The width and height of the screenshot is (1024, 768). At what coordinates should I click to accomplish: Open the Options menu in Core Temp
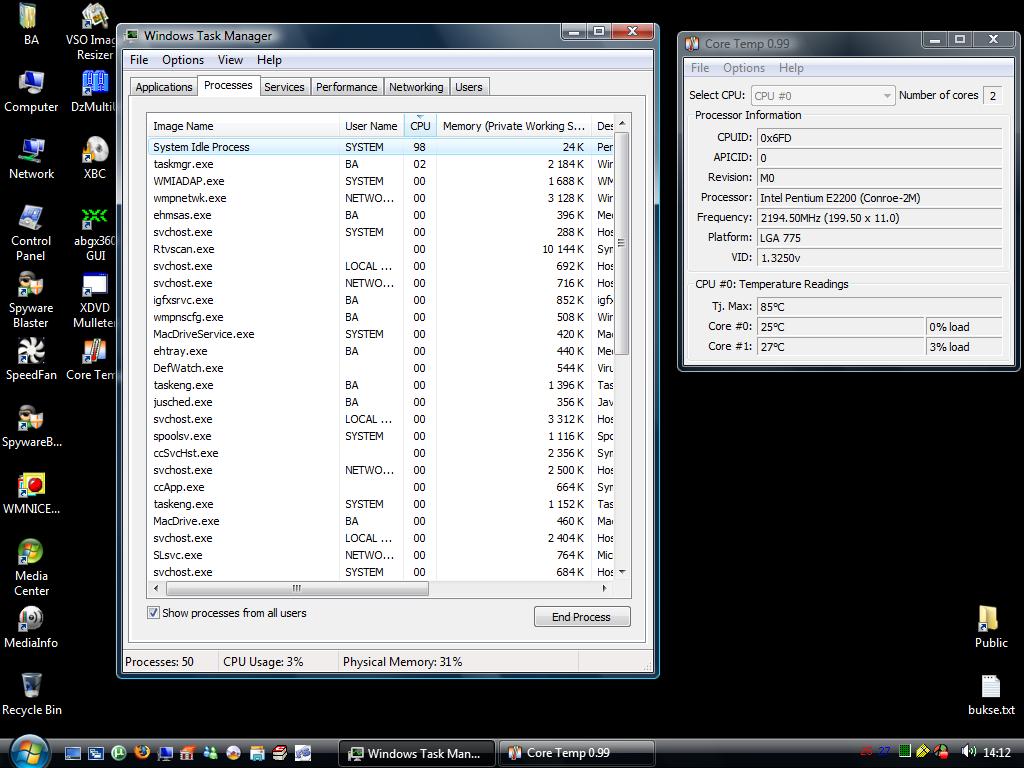(743, 68)
